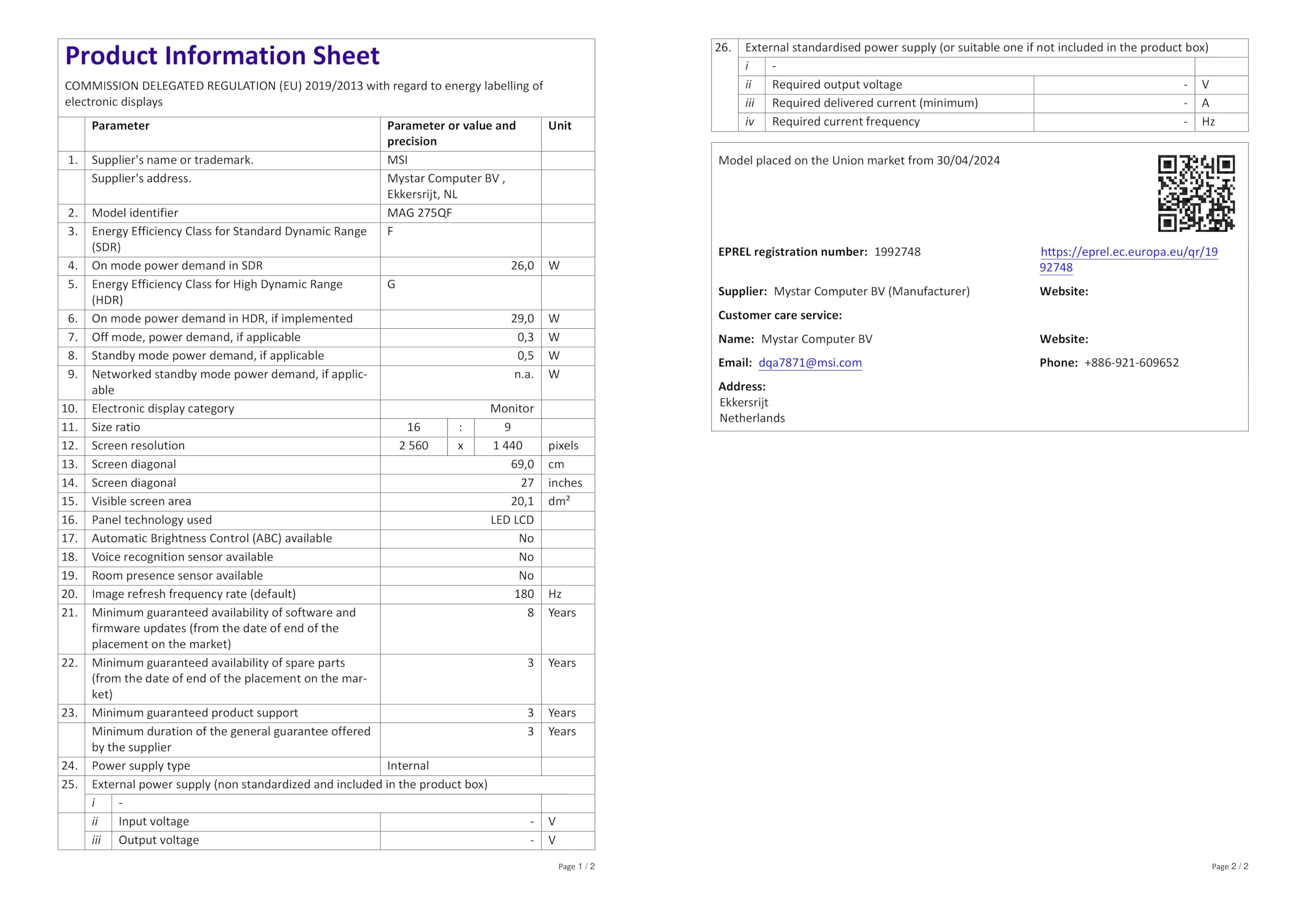Click the Page 2 / 2 footer label
The width and height of the screenshot is (1307, 924).
[1229, 867]
